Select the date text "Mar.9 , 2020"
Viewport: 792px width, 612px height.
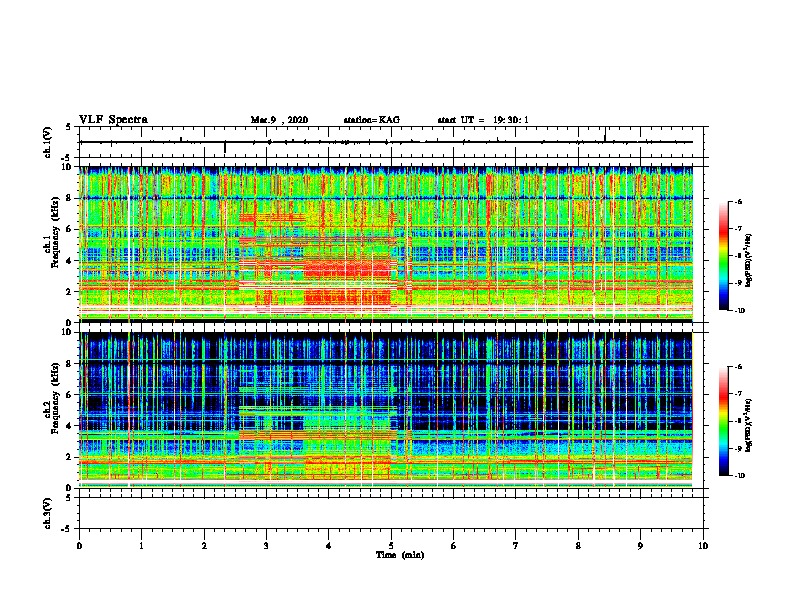[279, 120]
